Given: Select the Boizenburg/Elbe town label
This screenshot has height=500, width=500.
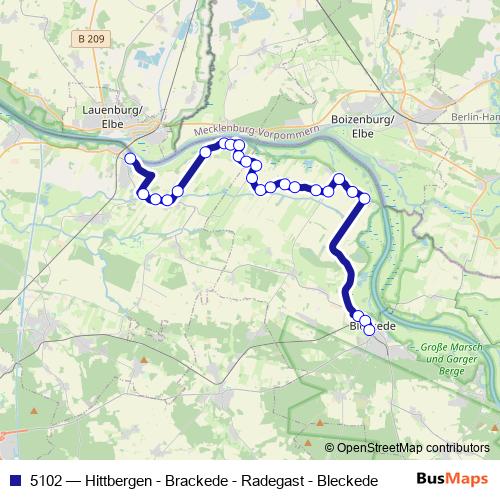Looking at the screenshot, I should tap(362, 127).
